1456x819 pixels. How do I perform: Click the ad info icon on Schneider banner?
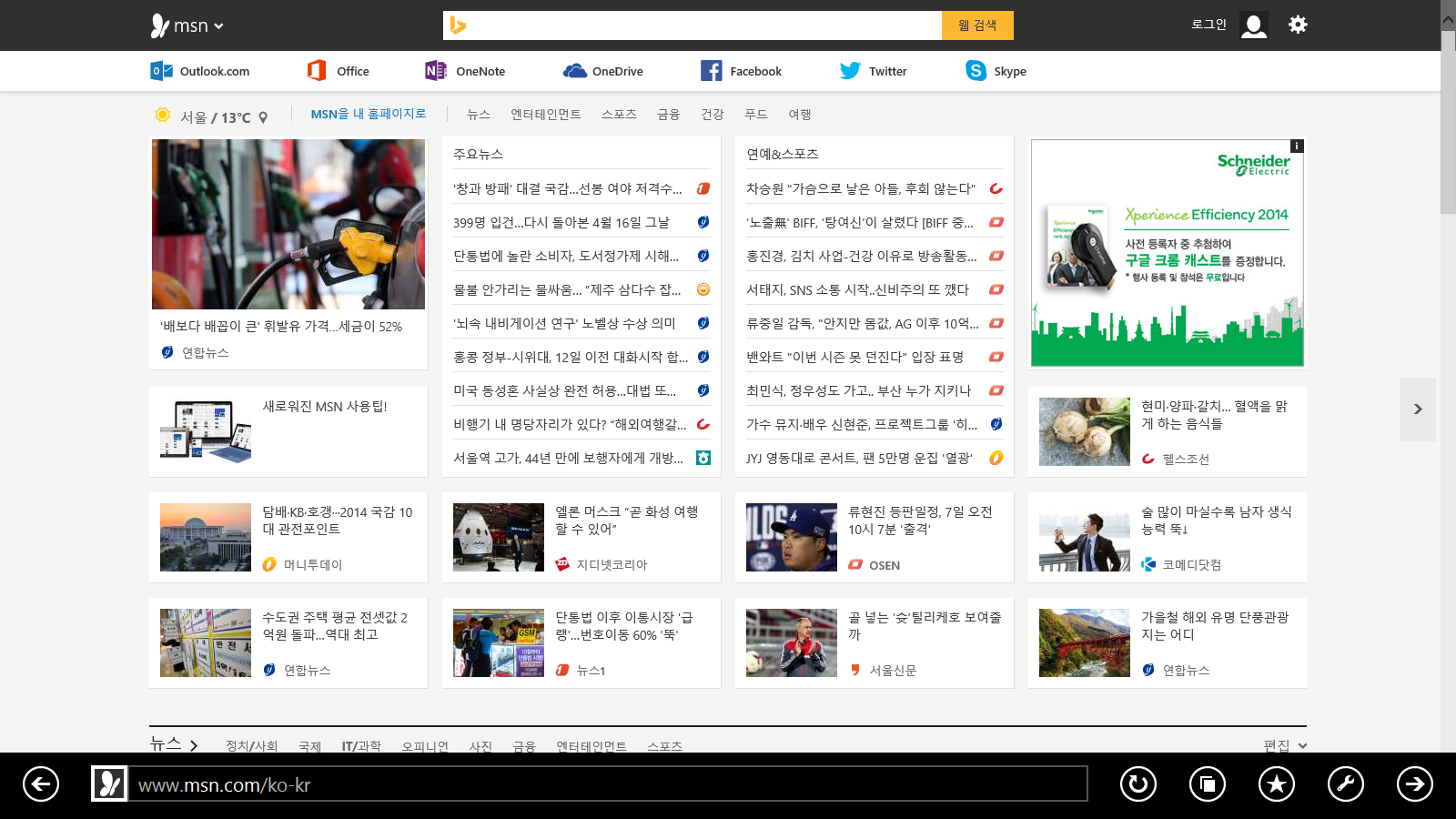coord(1297,146)
